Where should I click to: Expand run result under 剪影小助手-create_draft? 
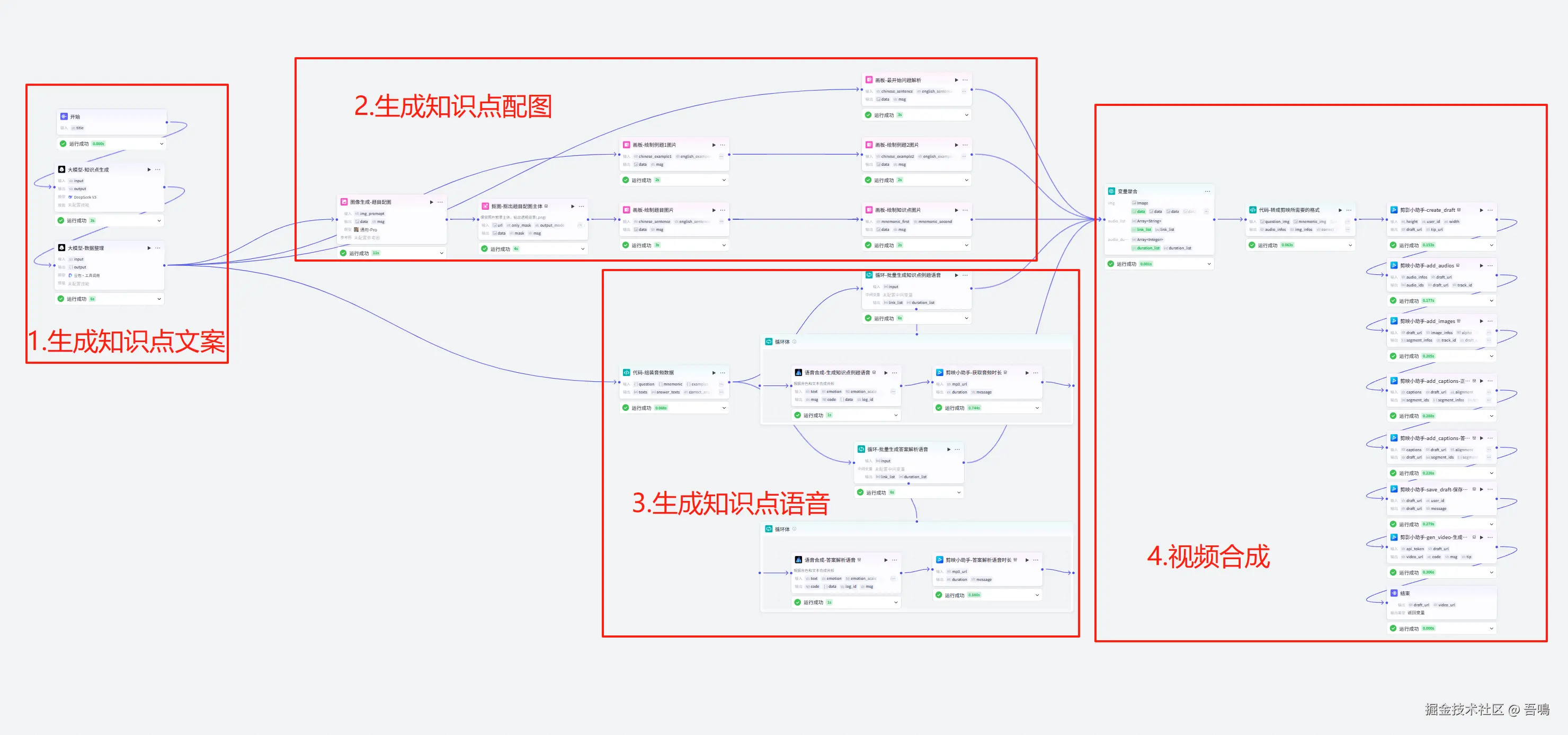(1491, 245)
